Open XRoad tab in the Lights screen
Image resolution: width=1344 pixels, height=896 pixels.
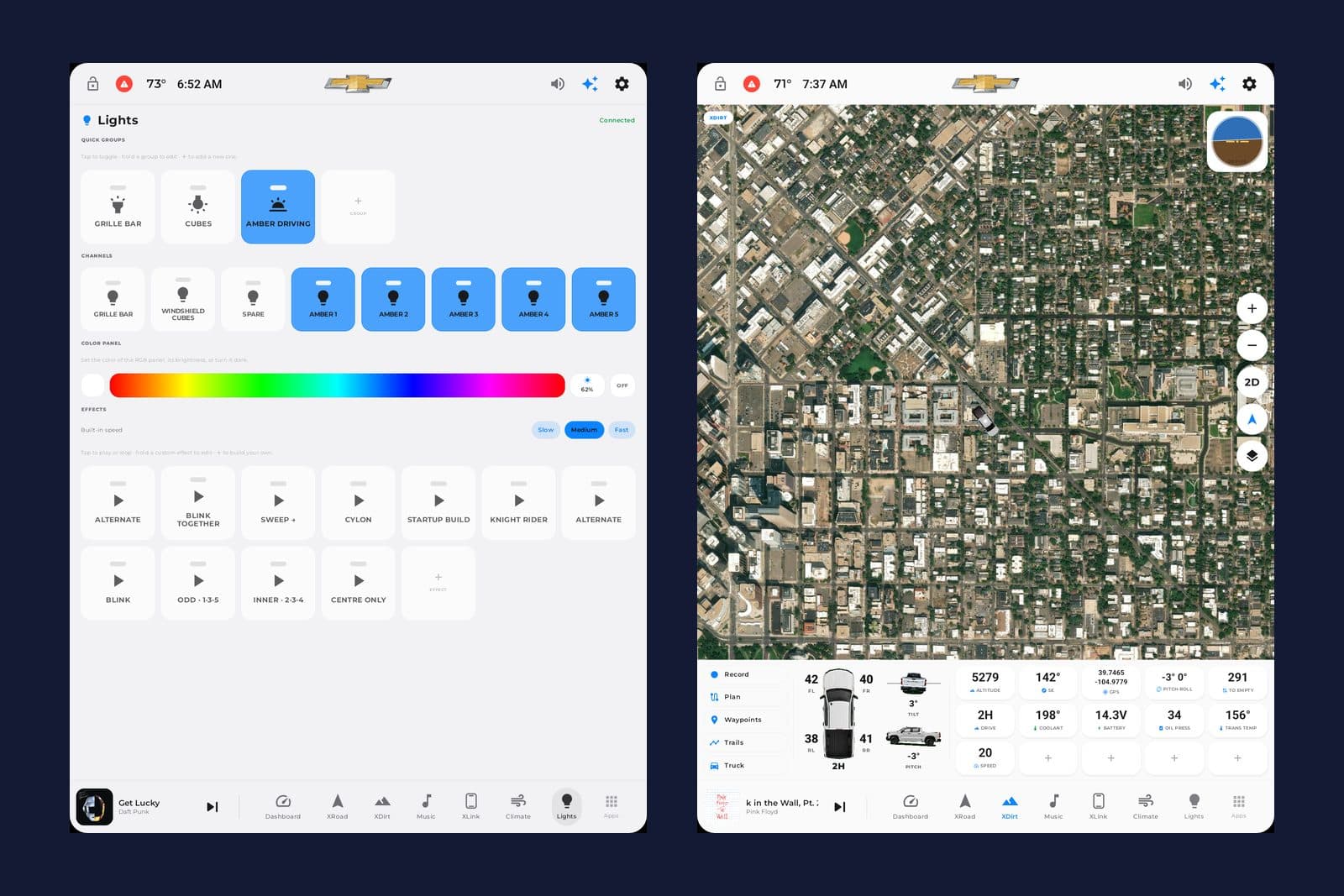point(337,807)
